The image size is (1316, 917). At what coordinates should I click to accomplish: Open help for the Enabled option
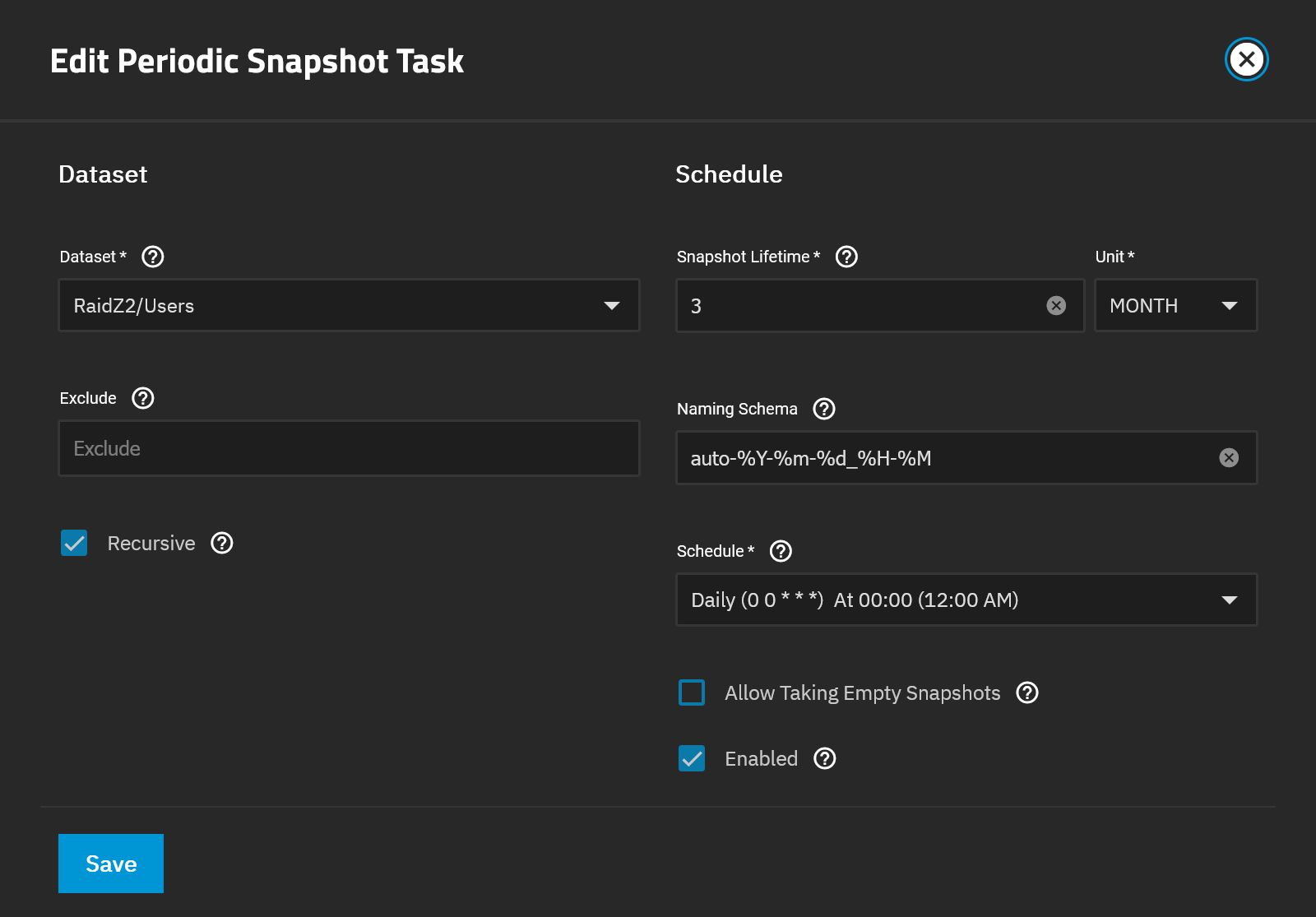pyautogui.click(x=826, y=758)
